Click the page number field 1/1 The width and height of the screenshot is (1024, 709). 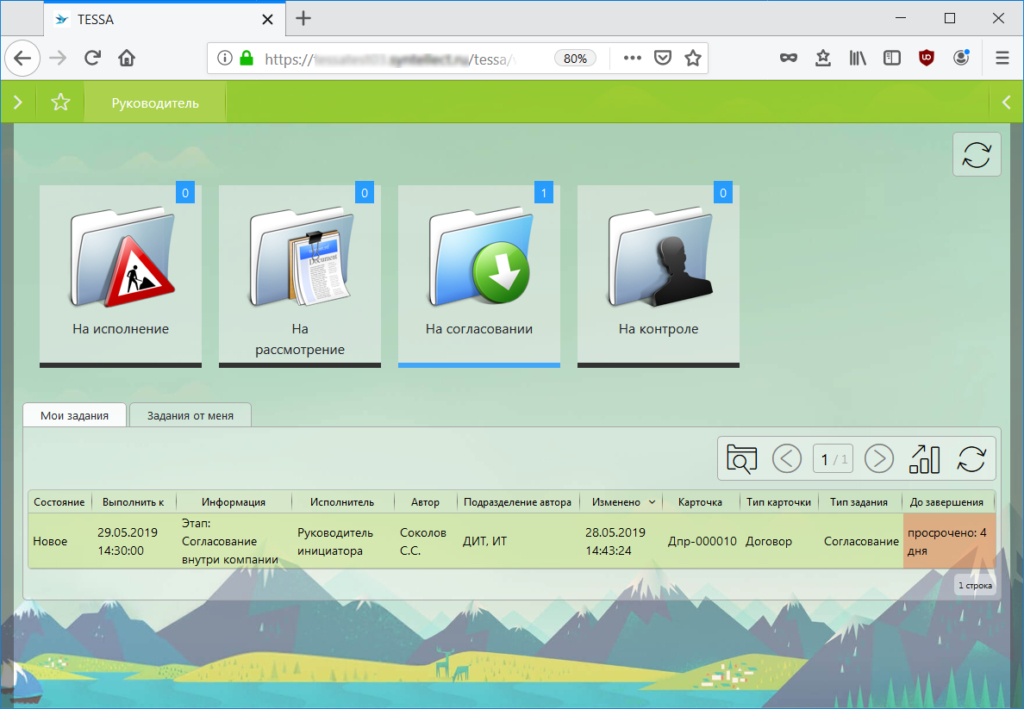(x=833, y=459)
